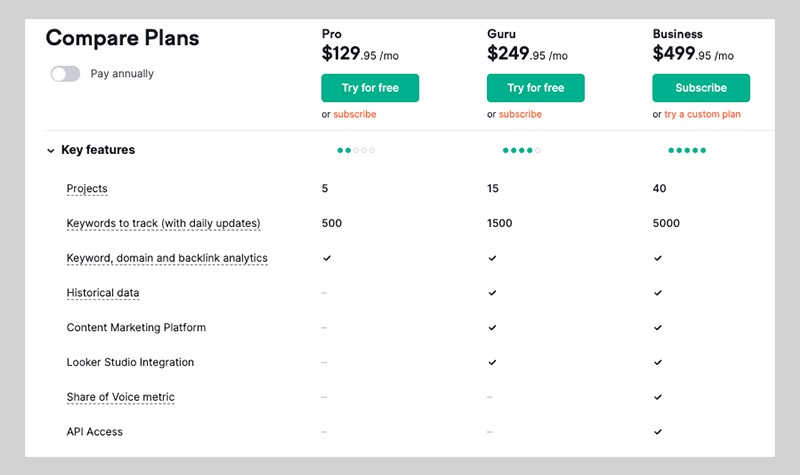Click Business checkmark for Keyword, domain analytics

[x=658, y=258]
